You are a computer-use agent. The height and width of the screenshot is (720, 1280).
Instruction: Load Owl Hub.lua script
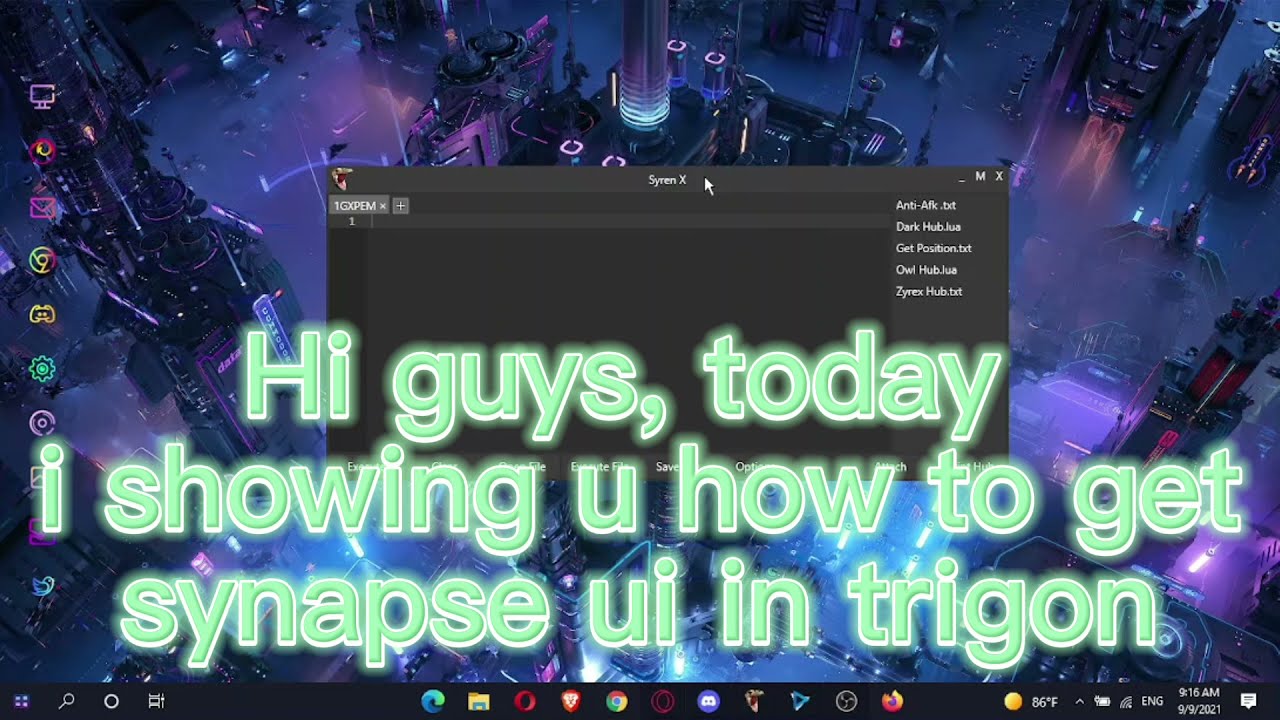(926, 270)
